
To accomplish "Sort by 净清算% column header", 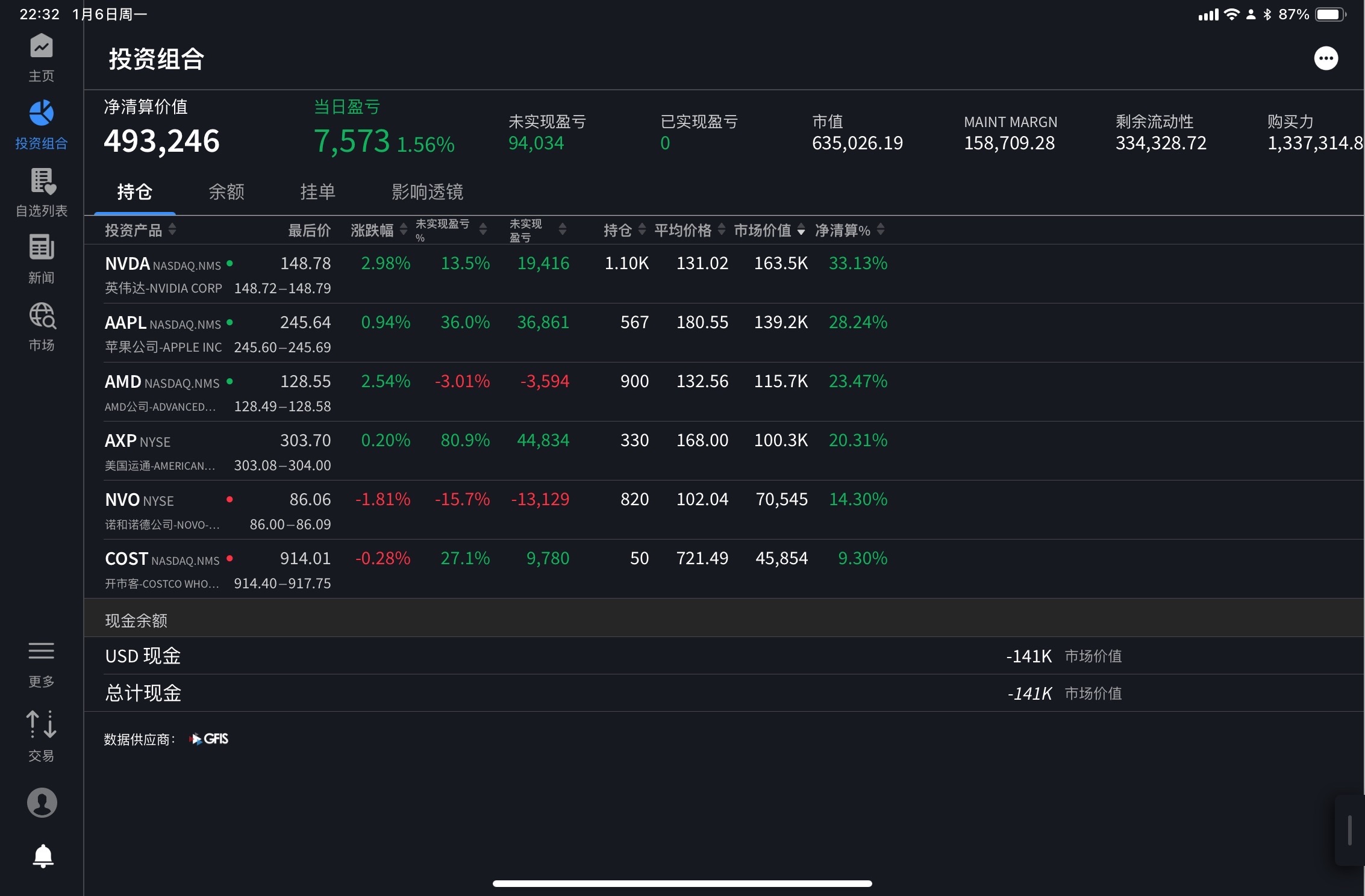I will pyautogui.click(x=850, y=230).
